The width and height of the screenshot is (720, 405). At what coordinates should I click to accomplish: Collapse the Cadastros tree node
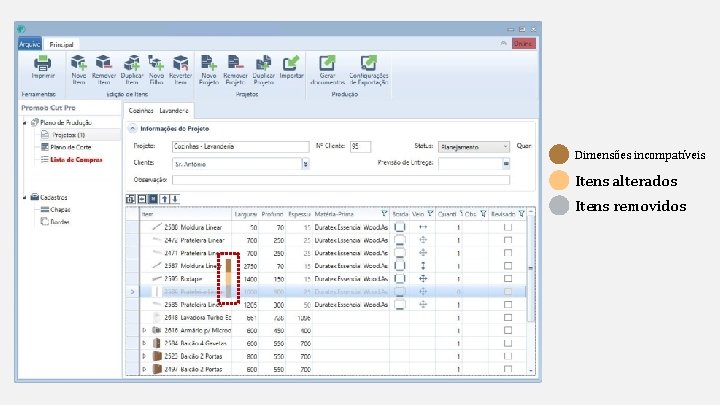pyautogui.click(x=25, y=197)
